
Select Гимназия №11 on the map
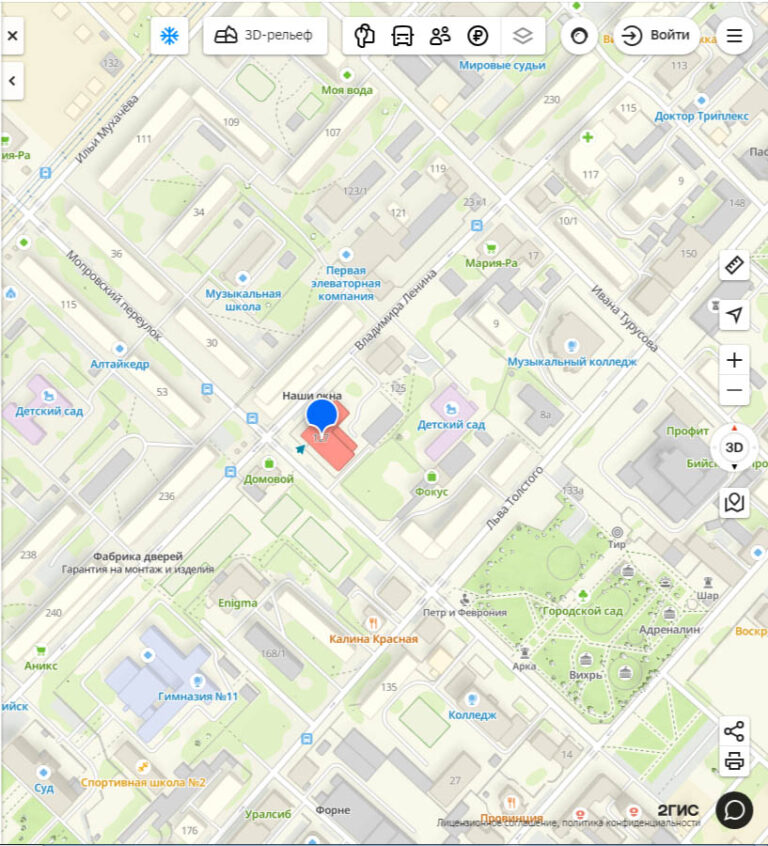click(198, 696)
